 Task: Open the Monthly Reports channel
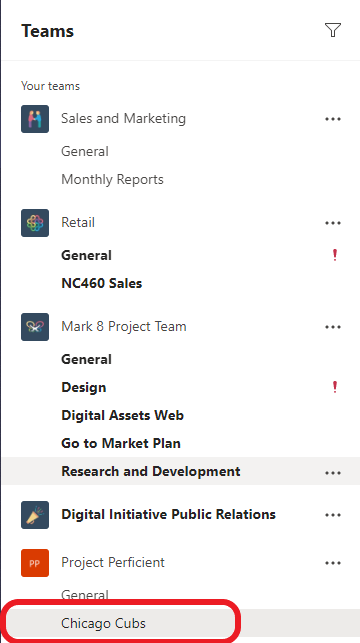[x=112, y=180]
